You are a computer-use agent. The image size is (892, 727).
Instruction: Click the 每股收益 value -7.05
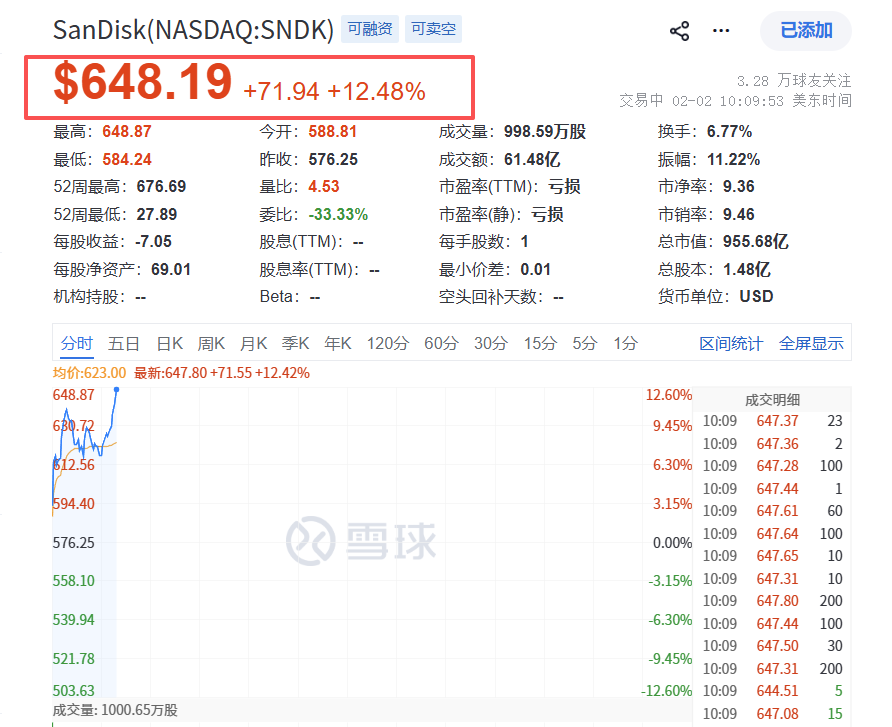[x=154, y=242]
